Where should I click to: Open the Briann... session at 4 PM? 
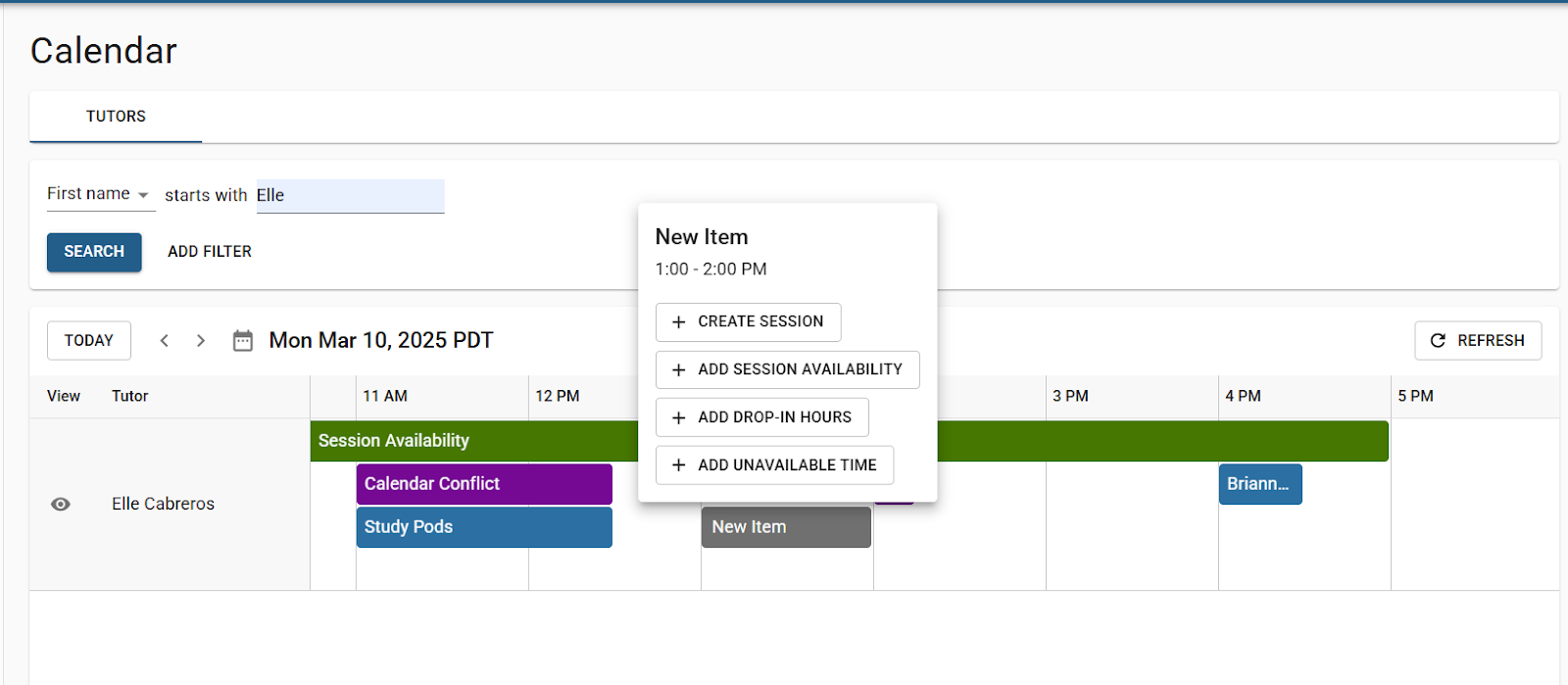click(1260, 484)
